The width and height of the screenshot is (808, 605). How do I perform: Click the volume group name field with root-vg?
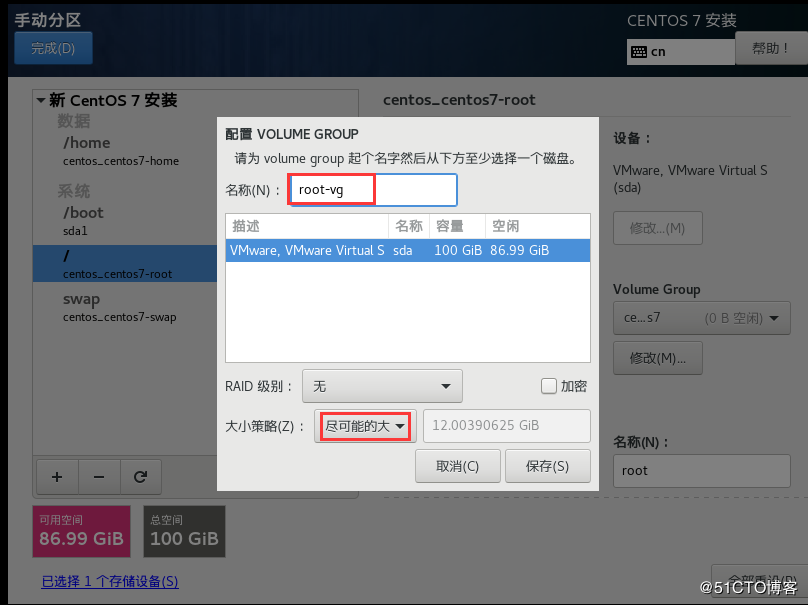click(x=373, y=190)
